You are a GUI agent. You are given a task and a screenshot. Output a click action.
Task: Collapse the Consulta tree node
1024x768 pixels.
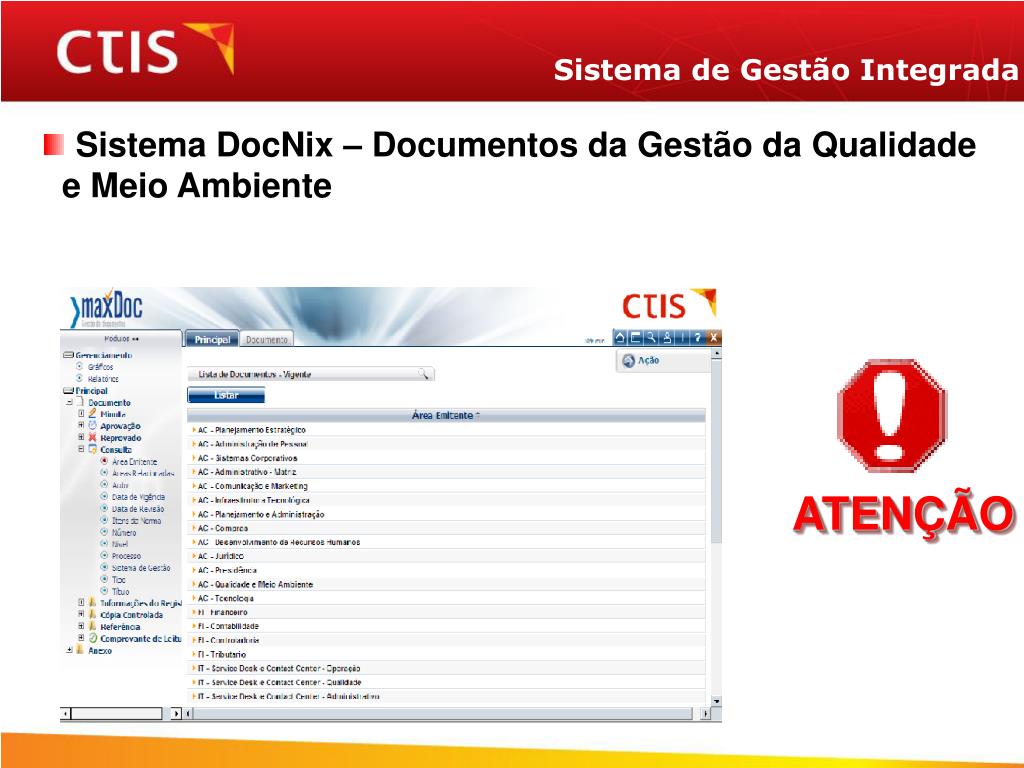pyautogui.click(x=81, y=449)
